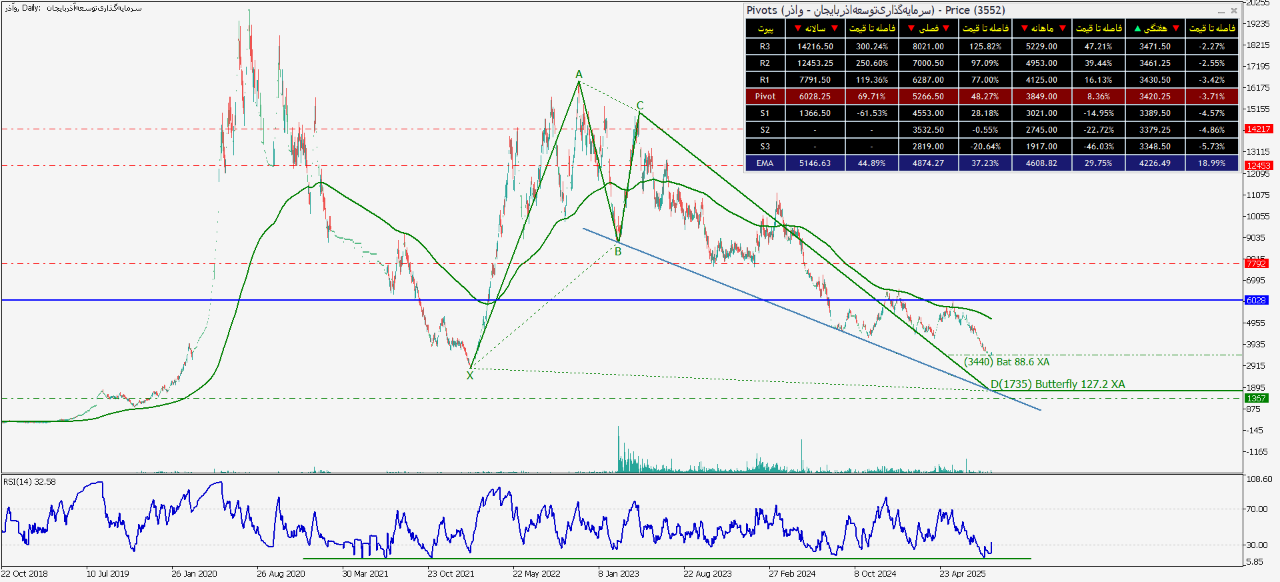Expand the فصلی quarterly column header

(927, 28)
